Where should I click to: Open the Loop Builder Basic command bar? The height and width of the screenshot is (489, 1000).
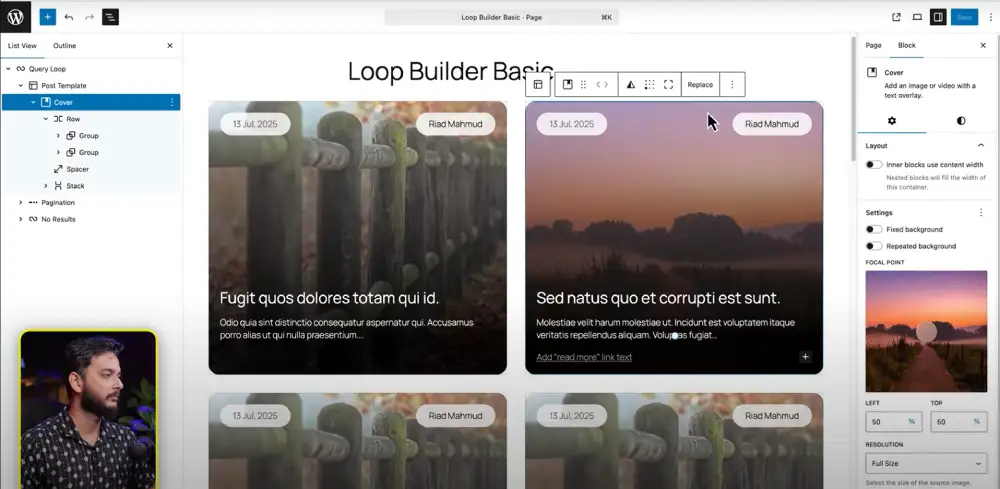pyautogui.click(x=501, y=17)
